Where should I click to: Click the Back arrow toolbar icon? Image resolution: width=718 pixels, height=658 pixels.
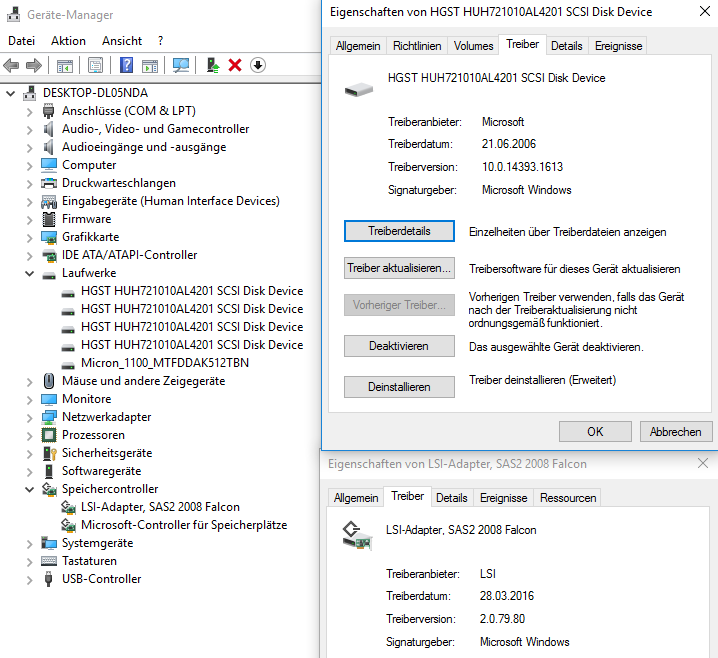[x=11, y=65]
